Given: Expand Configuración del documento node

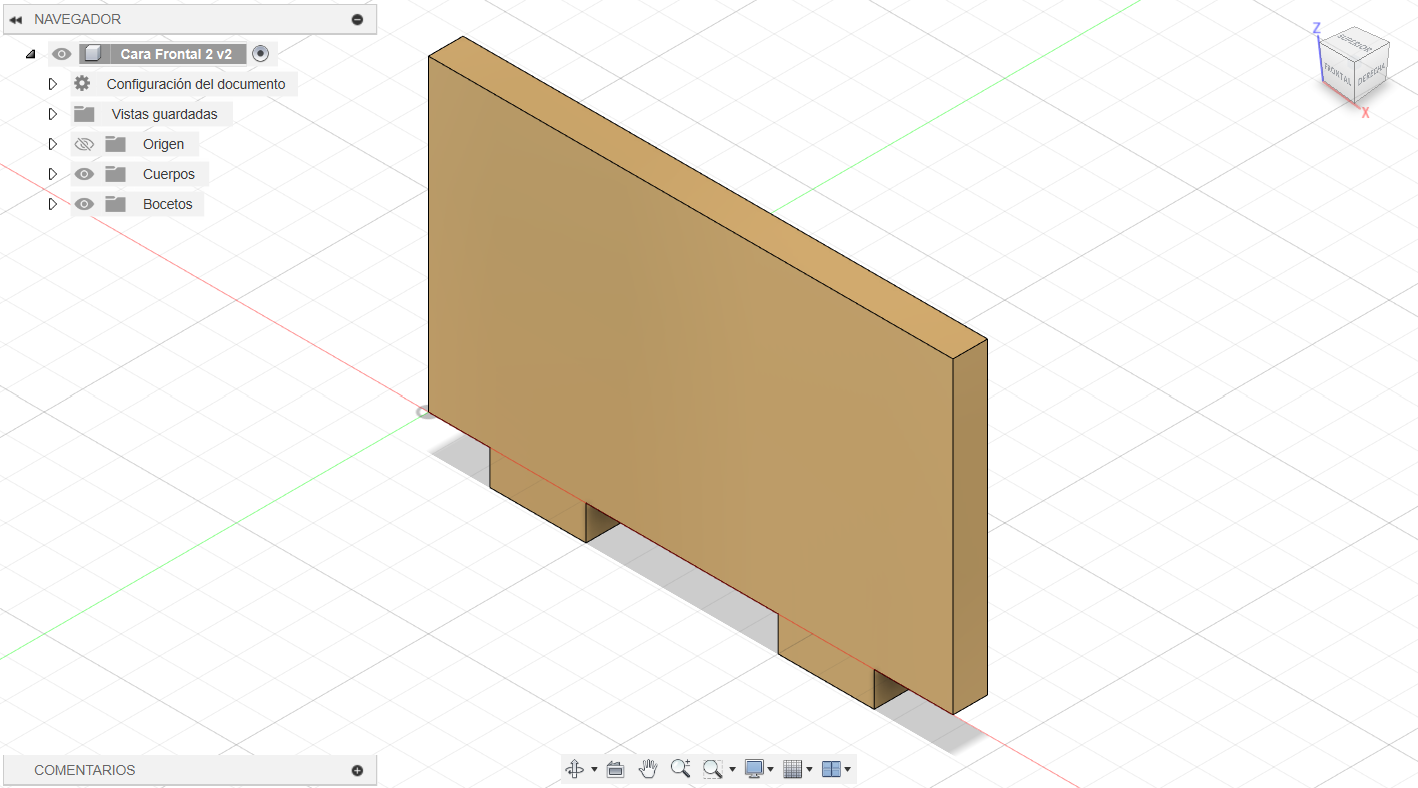Looking at the screenshot, I should [x=53, y=84].
